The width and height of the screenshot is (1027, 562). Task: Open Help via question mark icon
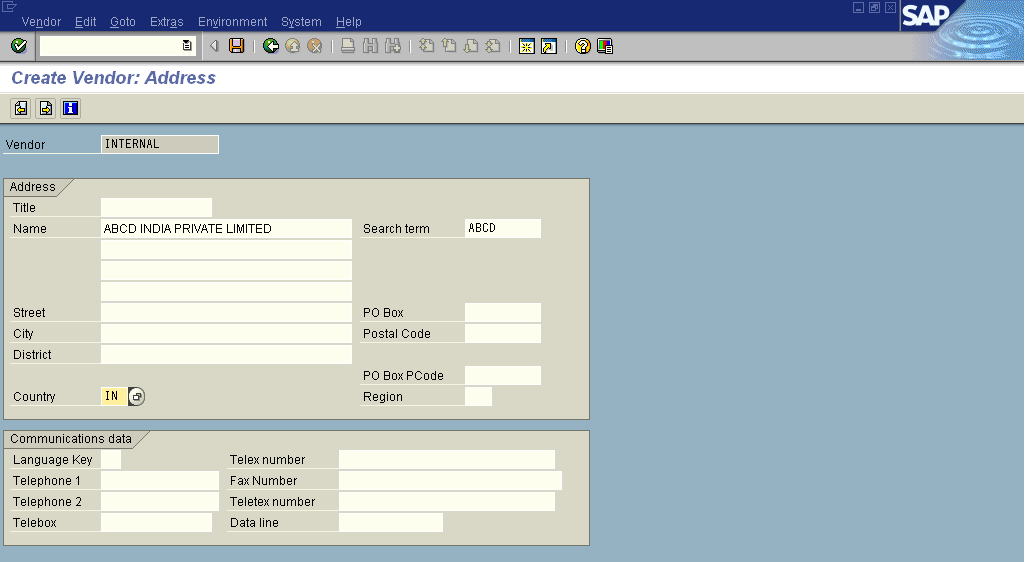582,46
